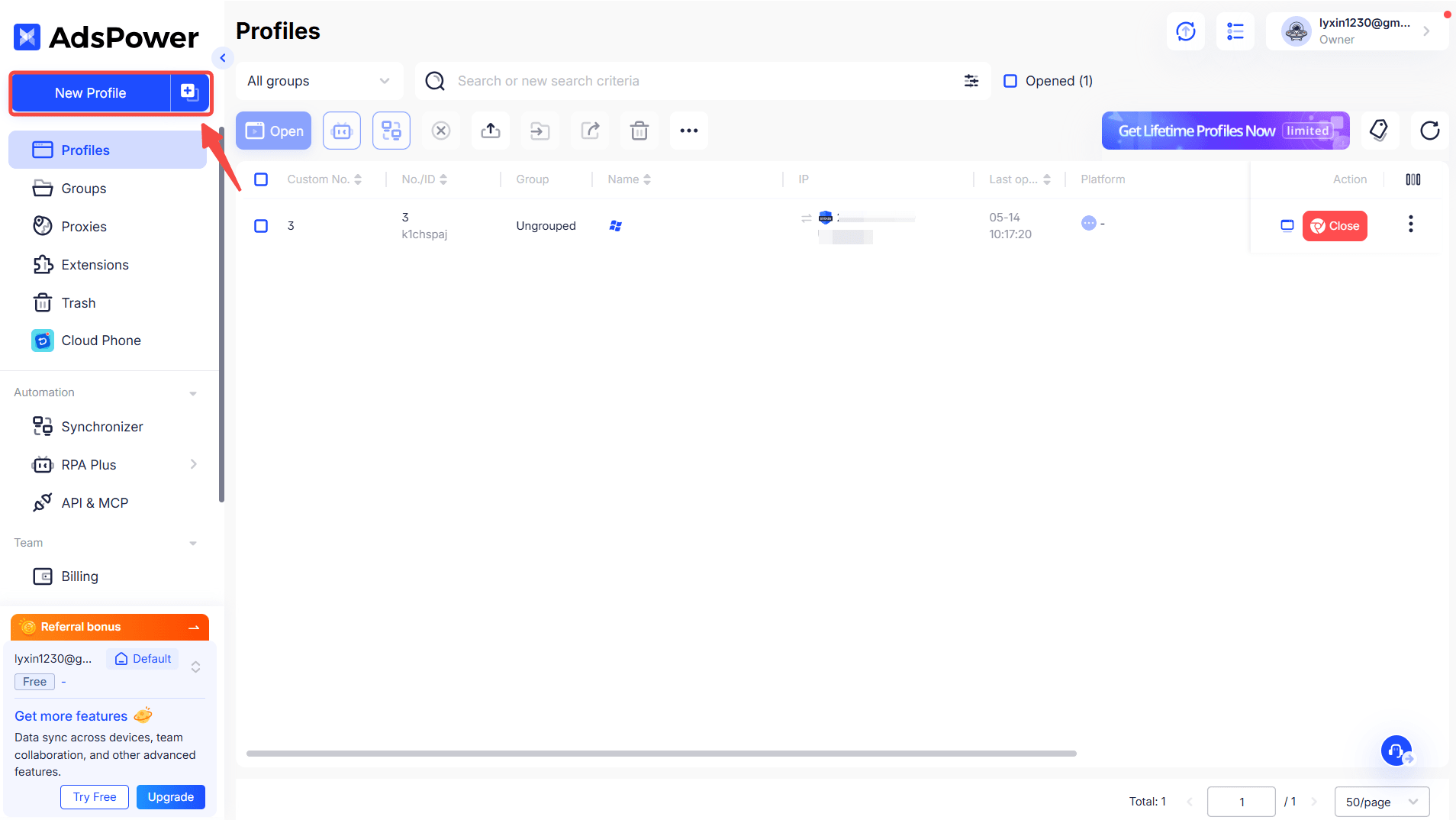Click the synchronizer toolbar icon

click(x=391, y=131)
